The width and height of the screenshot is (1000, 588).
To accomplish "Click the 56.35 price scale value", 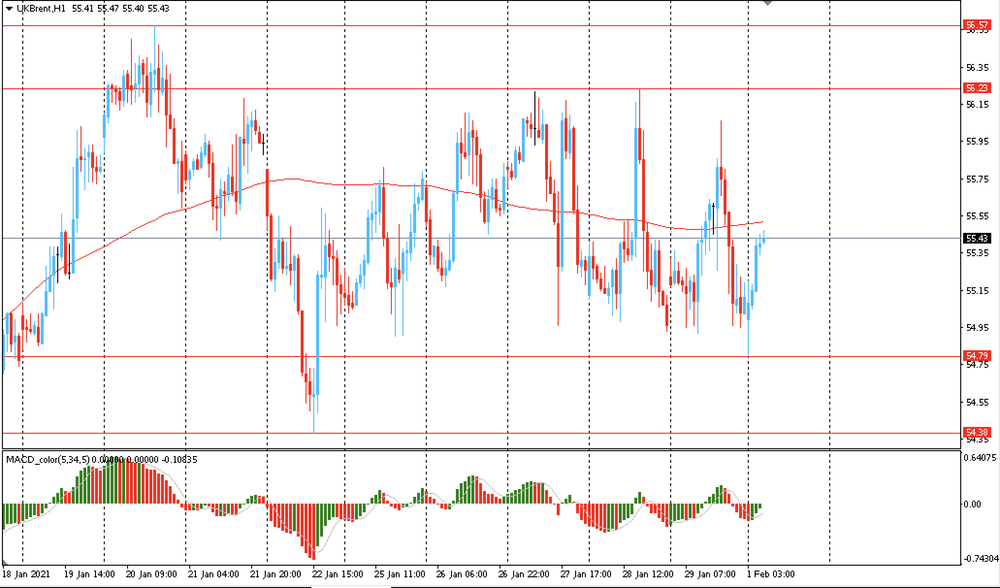I will [x=977, y=68].
